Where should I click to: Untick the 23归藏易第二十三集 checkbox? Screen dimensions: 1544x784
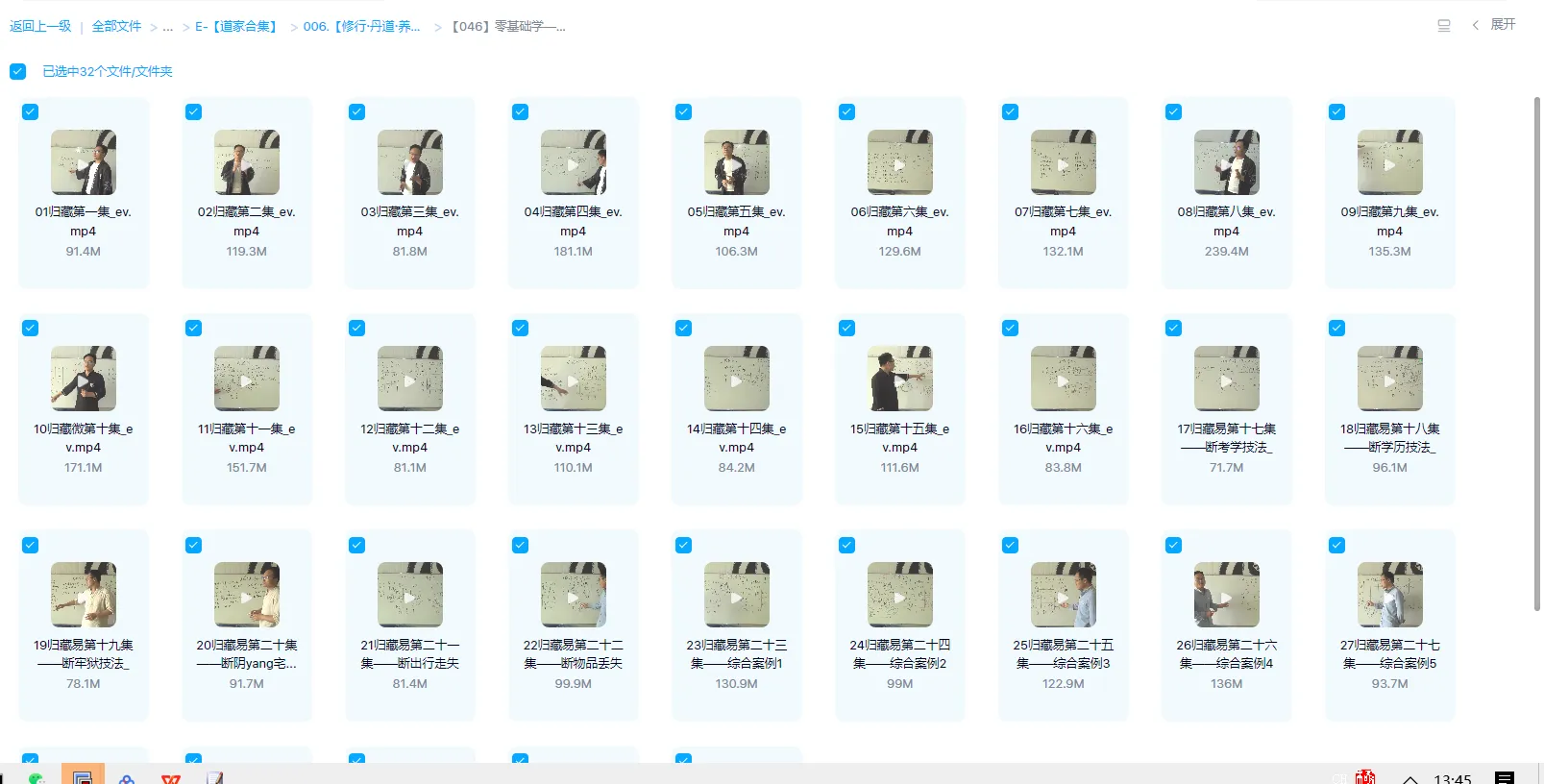coord(684,545)
